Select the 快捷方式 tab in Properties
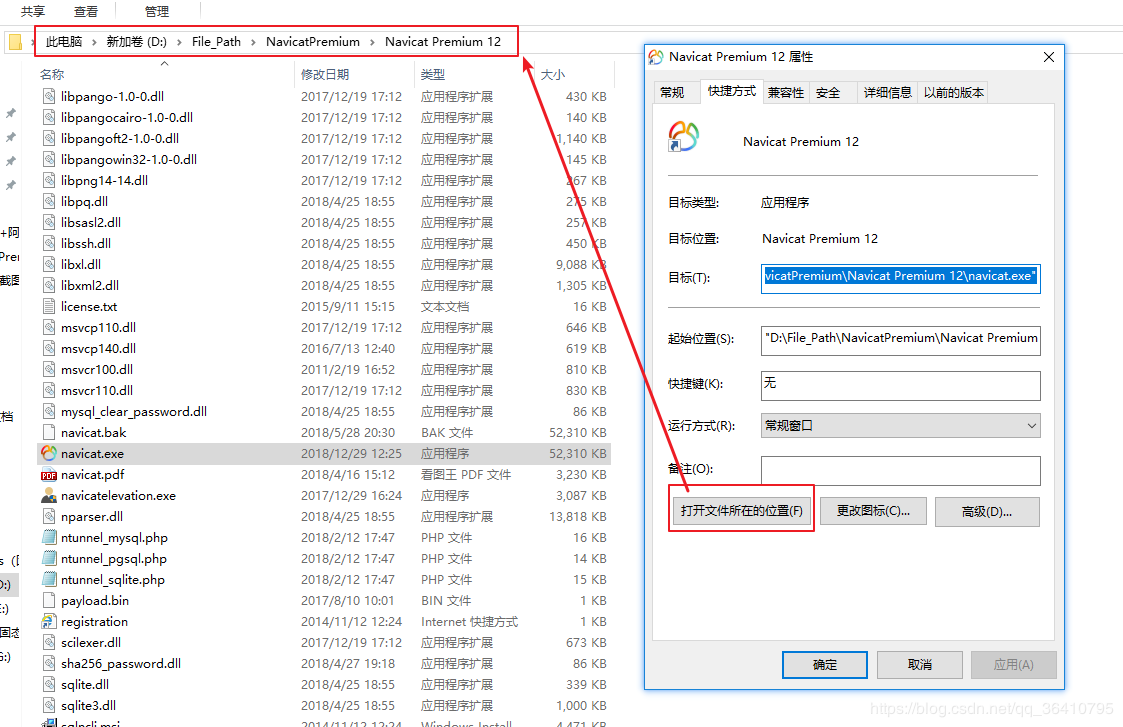 pos(732,91)
